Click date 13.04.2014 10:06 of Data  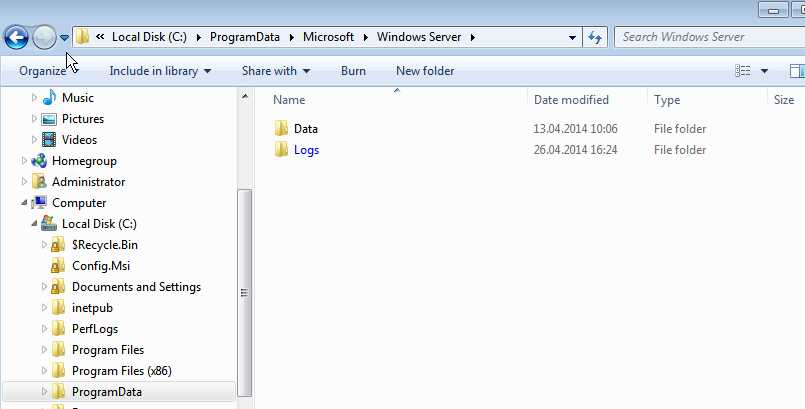tap(575, 129)
